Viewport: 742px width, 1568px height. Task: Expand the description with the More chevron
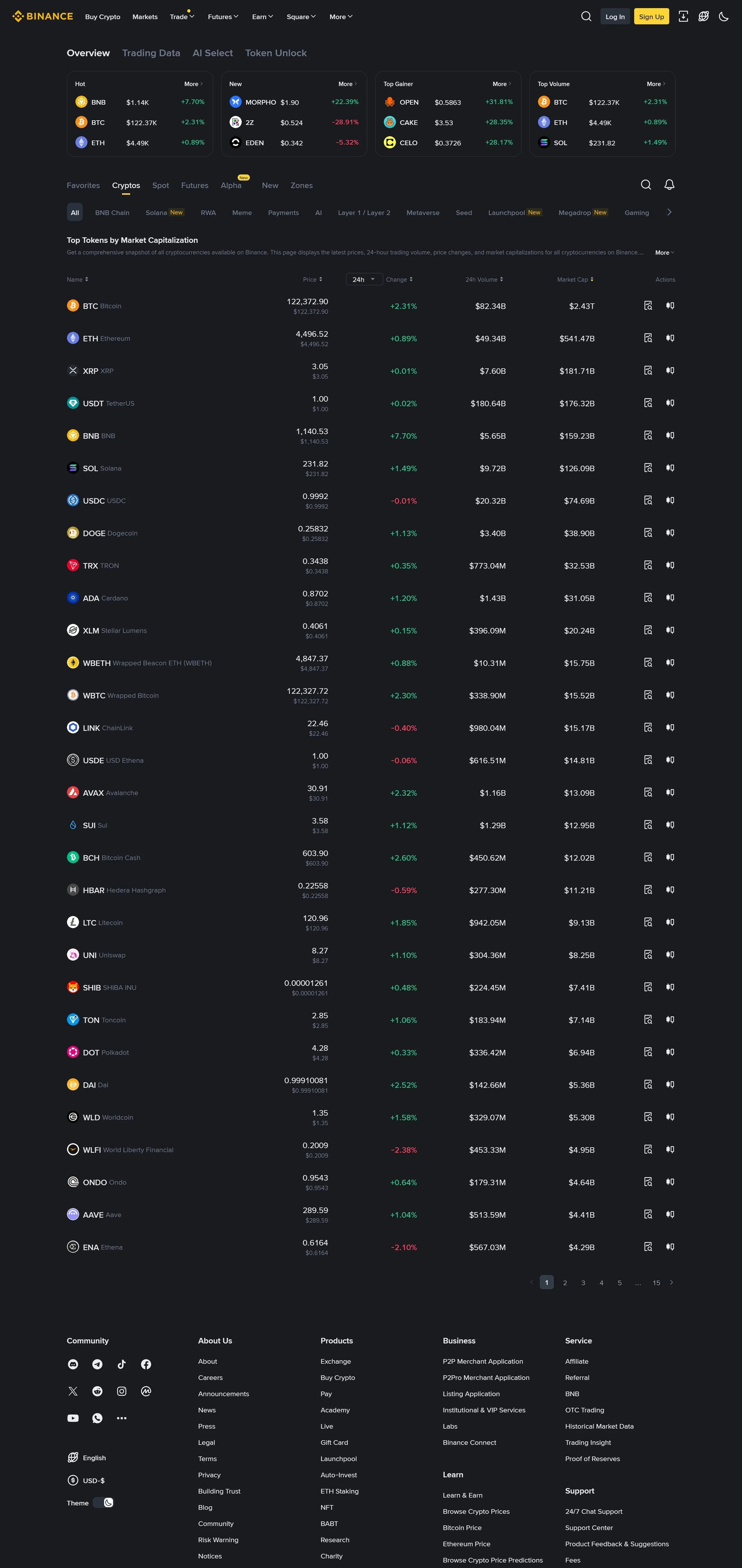pyautogui.click(x=664, y=253)
